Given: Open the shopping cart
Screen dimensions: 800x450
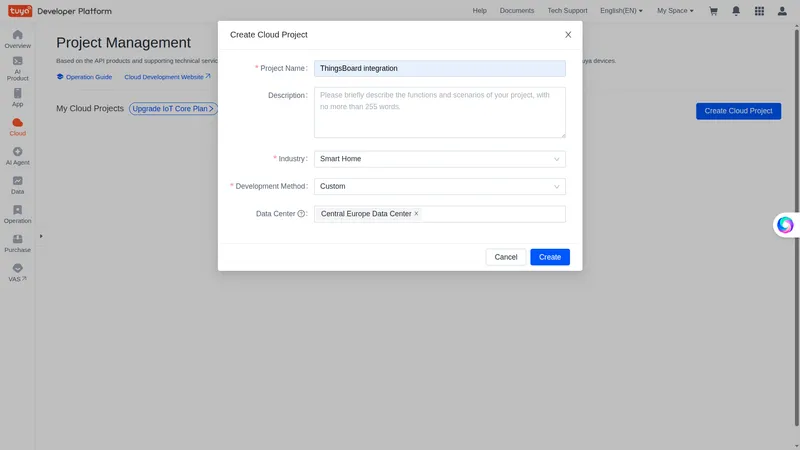Looking at the screenshot, I should coord(713,11).
